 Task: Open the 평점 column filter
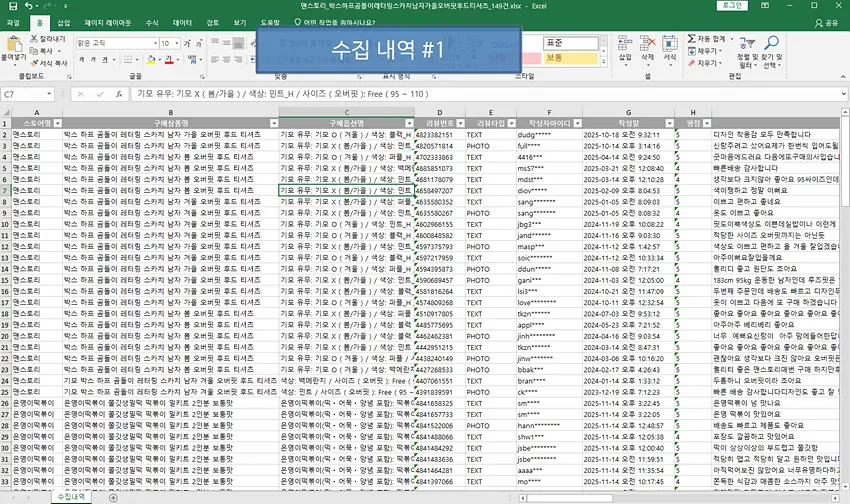coord(706,124)
